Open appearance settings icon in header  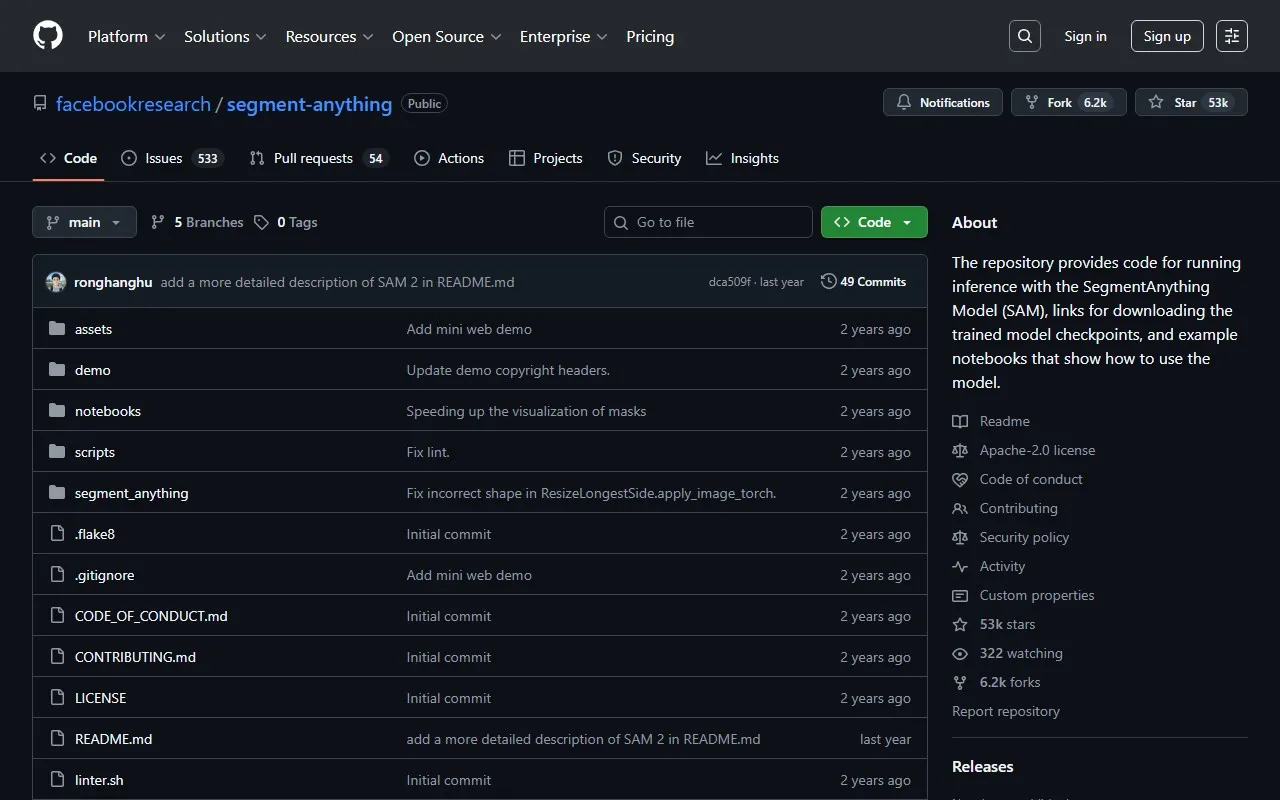pos(1231,36)
